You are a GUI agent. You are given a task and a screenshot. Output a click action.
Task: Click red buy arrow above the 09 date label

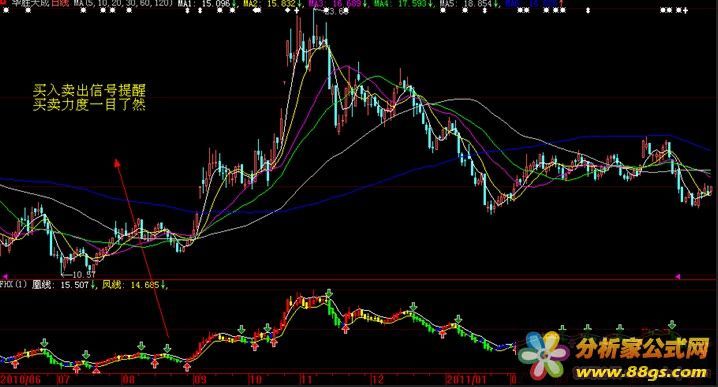point(187,366)
